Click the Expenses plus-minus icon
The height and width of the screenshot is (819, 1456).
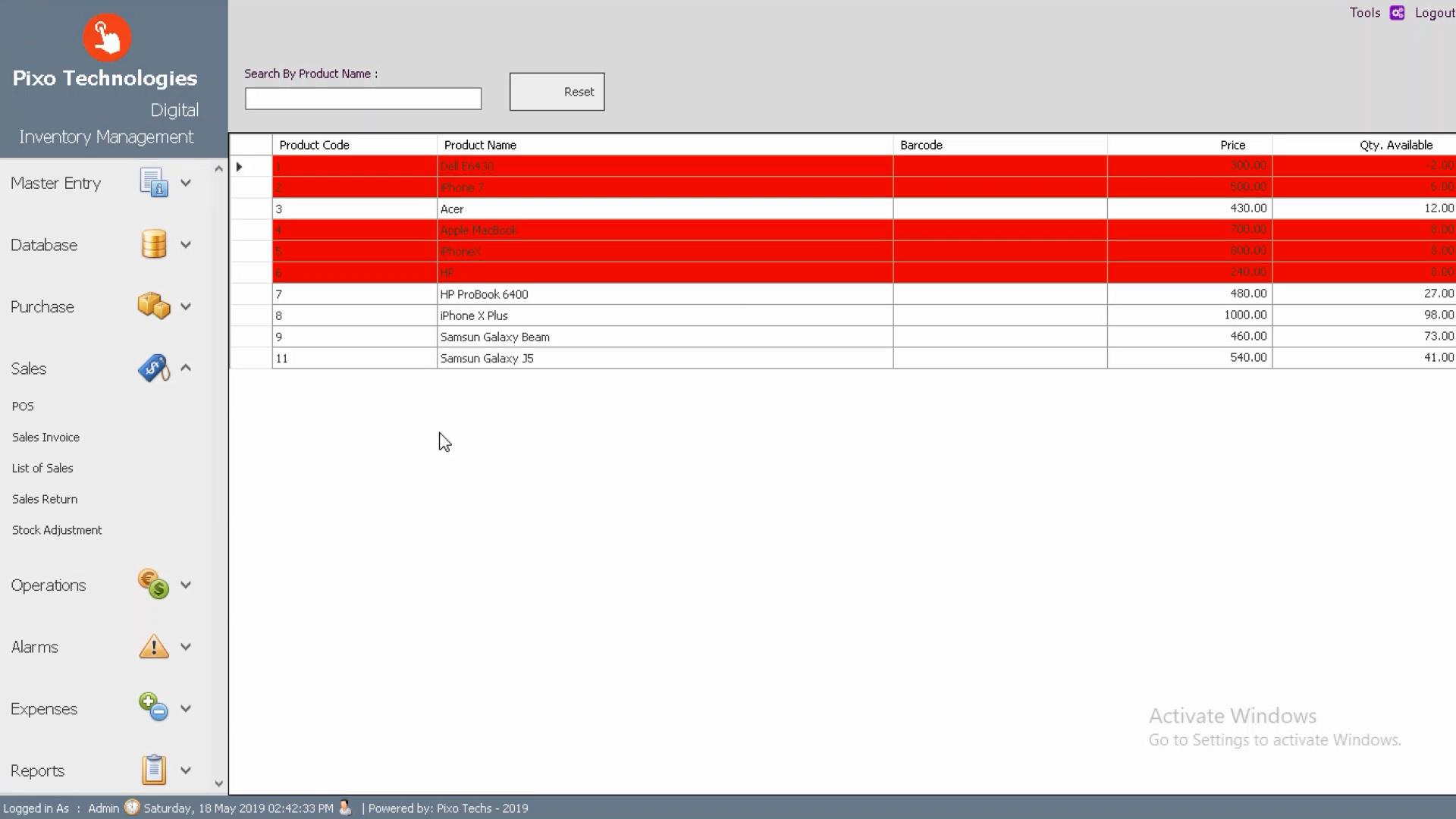[x=154, y=708]
